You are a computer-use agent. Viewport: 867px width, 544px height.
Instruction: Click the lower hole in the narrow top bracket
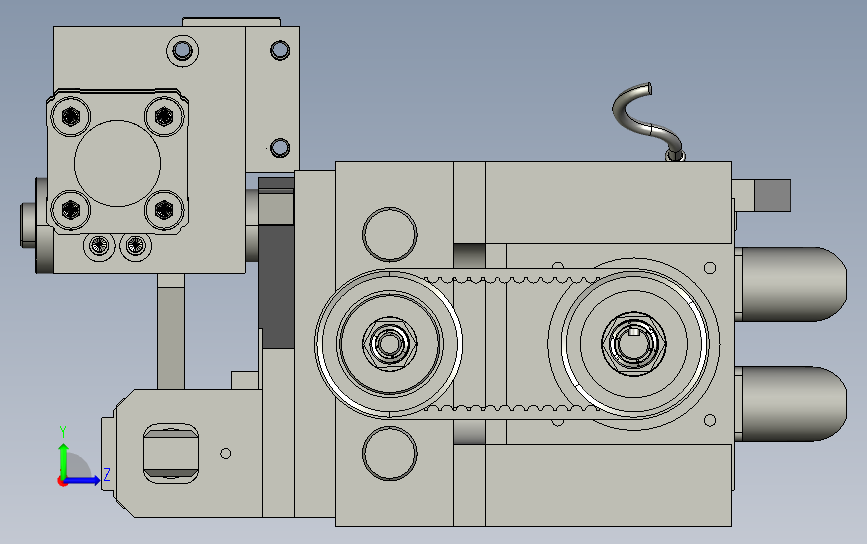(280, 148)
